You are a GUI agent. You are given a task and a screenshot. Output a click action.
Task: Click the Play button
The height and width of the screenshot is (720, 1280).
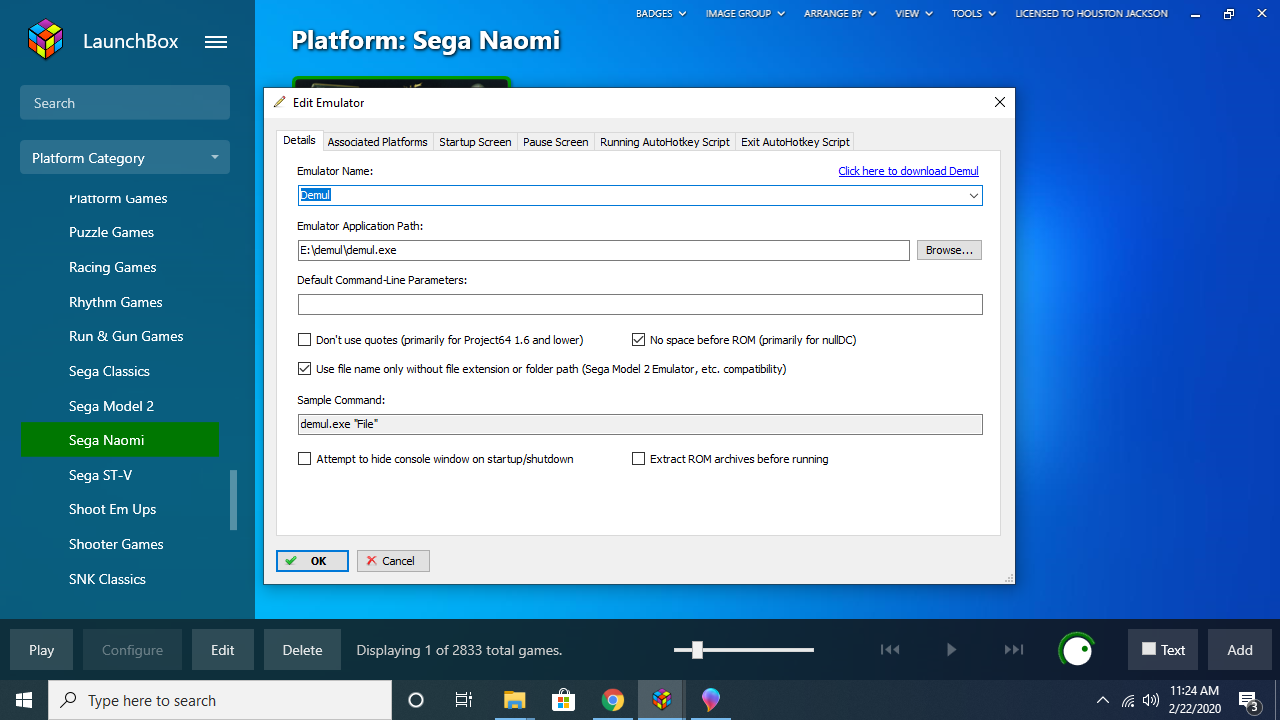[x=41, y=650]
